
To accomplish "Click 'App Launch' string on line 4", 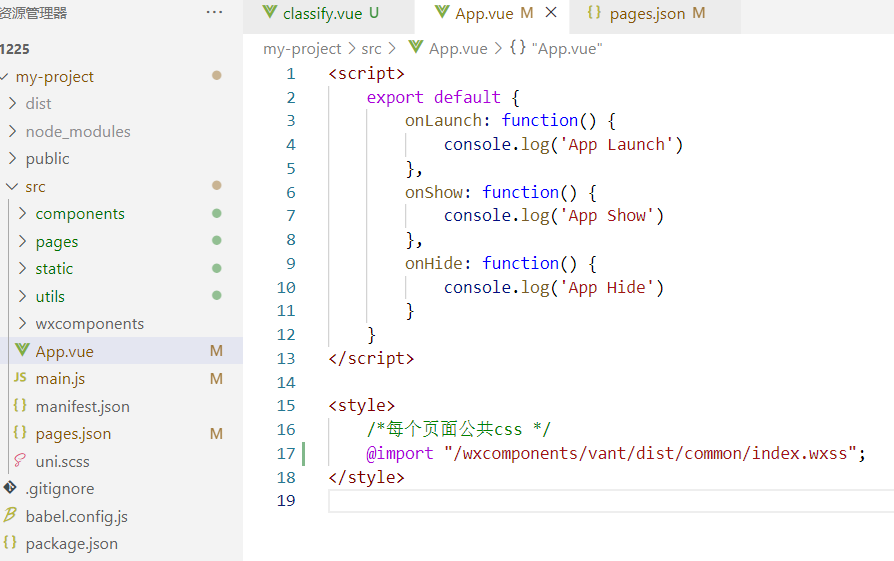I will tap(616, 144).
